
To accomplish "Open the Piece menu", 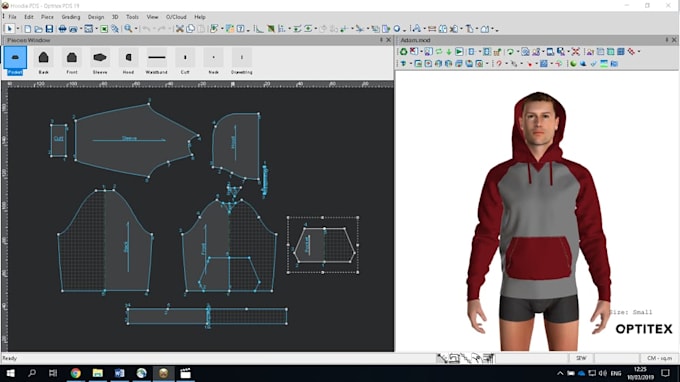I will tap(47, 17).
